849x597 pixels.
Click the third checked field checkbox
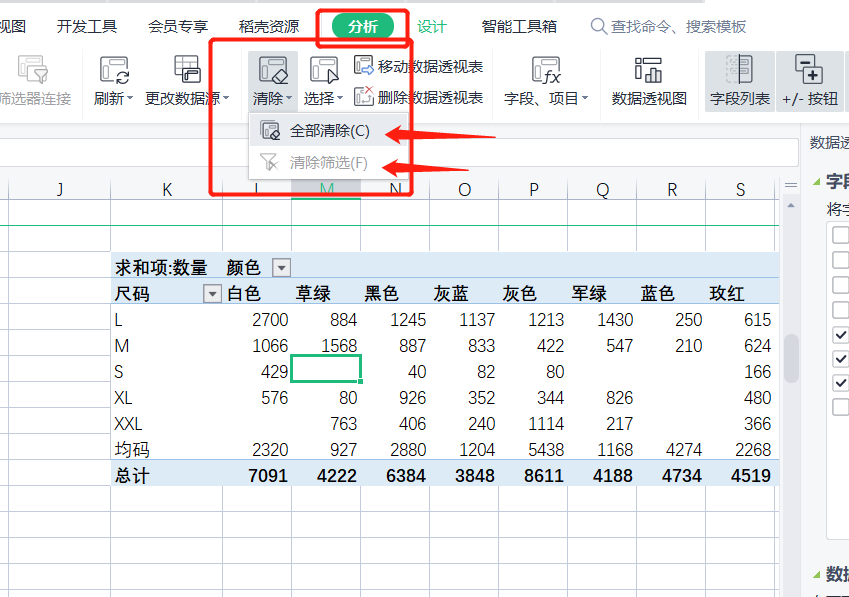tap(840, 383)
